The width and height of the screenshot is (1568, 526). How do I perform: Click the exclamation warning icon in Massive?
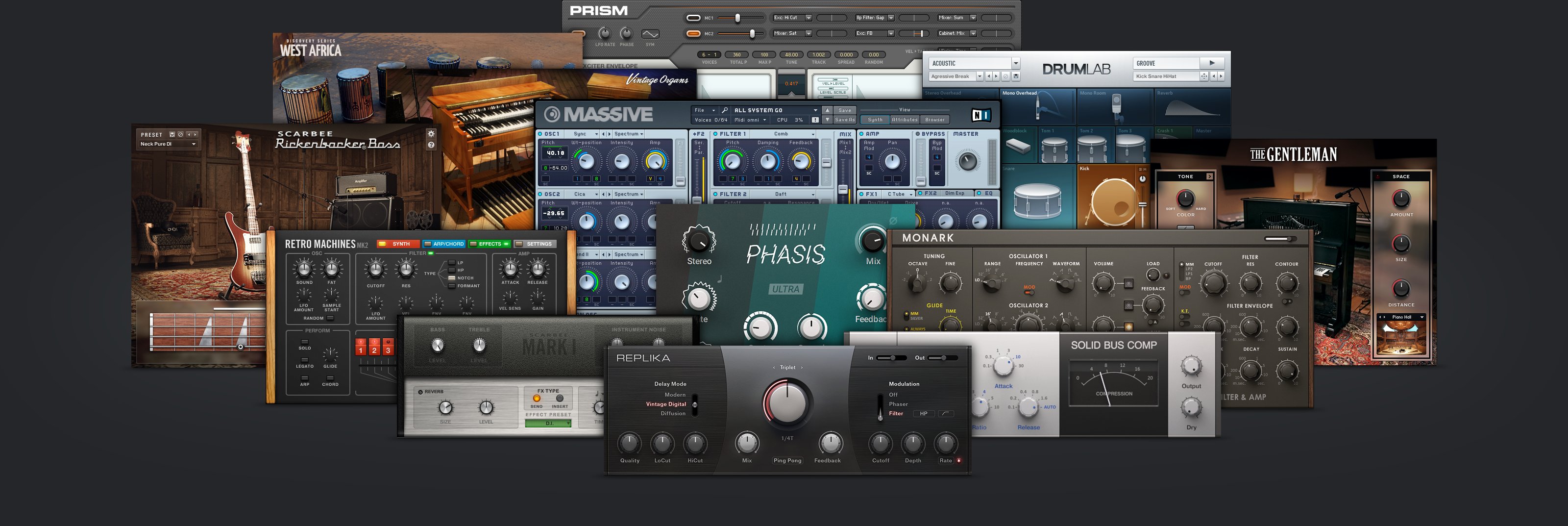point(815,120)
